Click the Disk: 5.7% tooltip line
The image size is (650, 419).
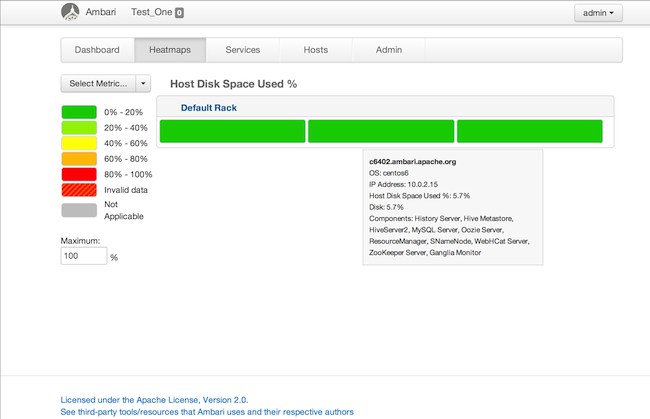point(386,207)
